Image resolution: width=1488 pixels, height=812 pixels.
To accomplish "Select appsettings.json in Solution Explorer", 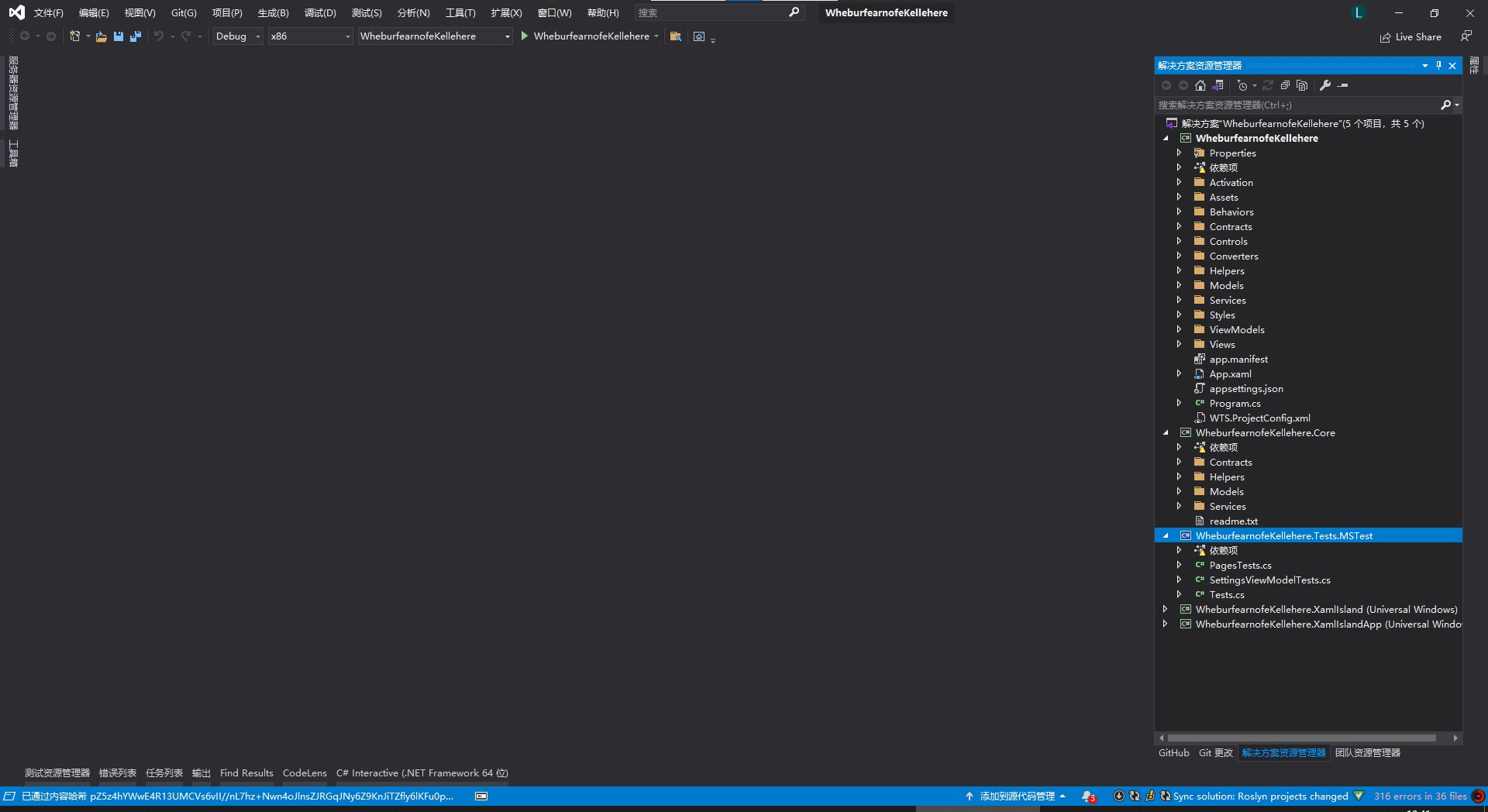I will (x=1246, y=388).
